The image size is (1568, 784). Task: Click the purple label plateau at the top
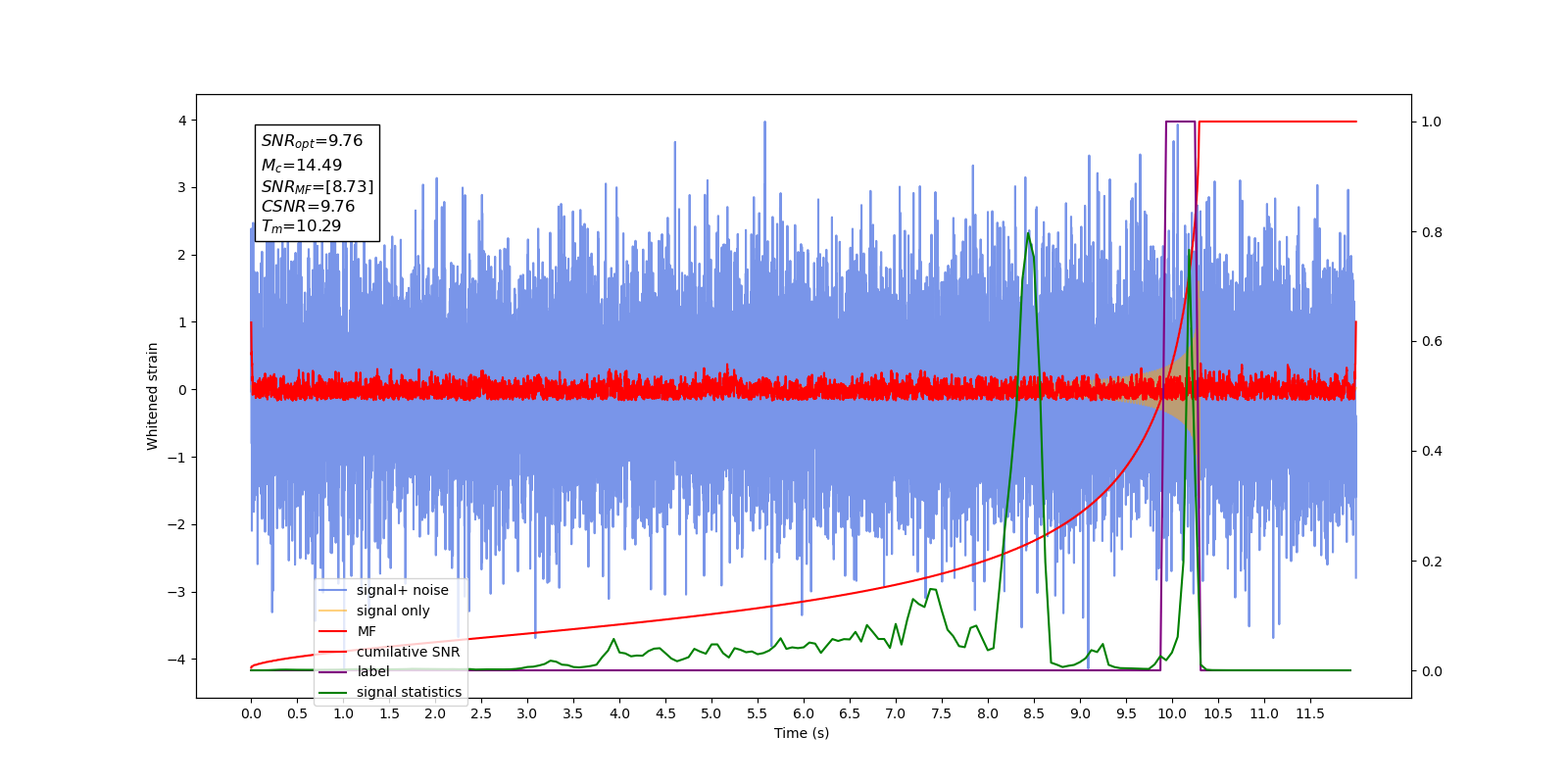tap(1180, 122)
